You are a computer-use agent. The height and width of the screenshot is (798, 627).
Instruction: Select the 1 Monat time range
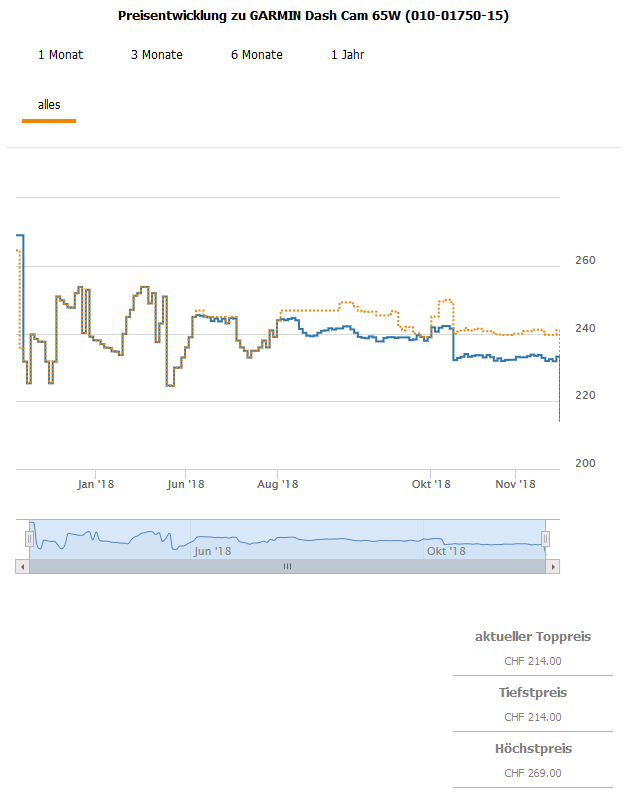click(x=61, y=55)
